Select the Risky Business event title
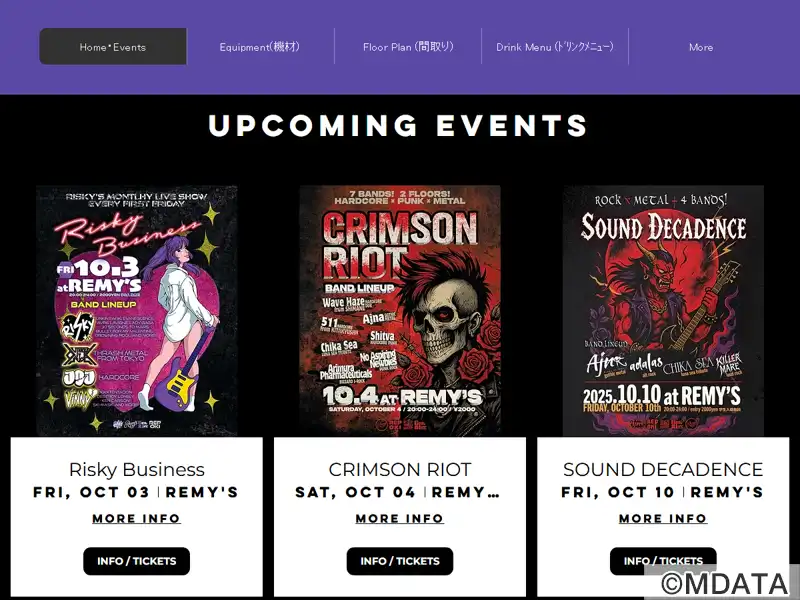Screen dimensions: 800x600 [x=137, y=469]
